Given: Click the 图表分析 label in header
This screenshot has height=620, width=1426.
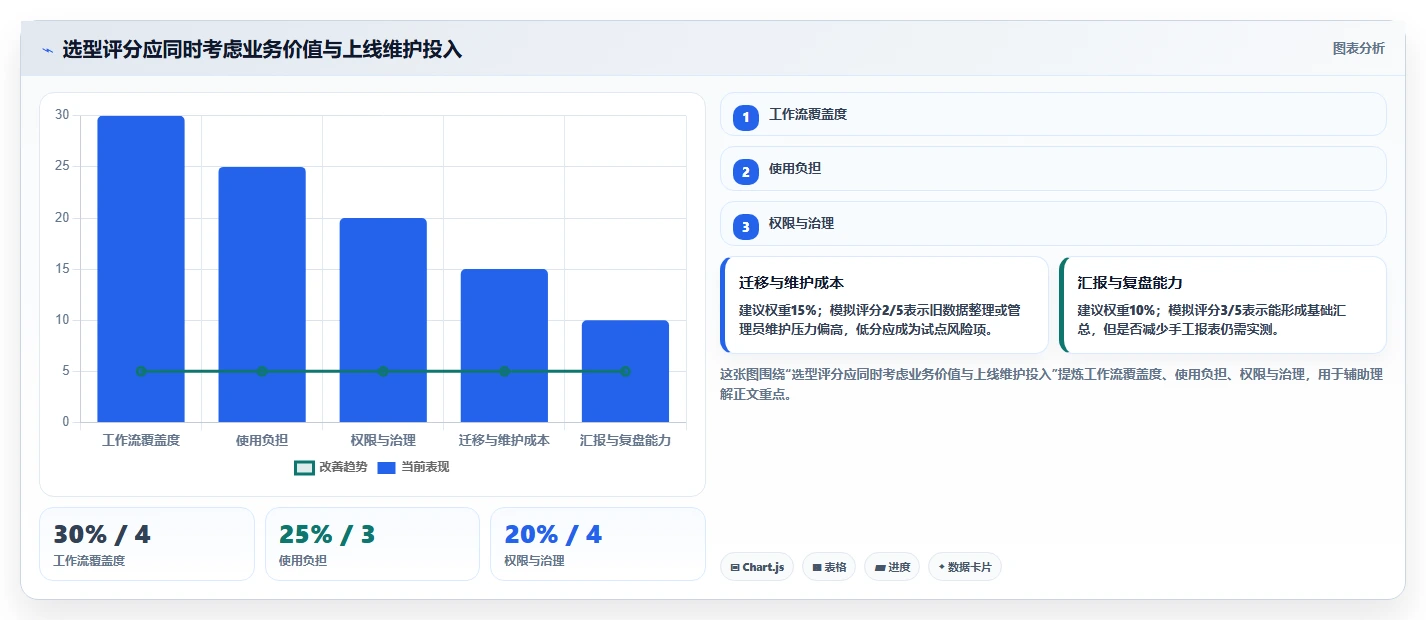Looking at the screenshot, I should 1358,48.
